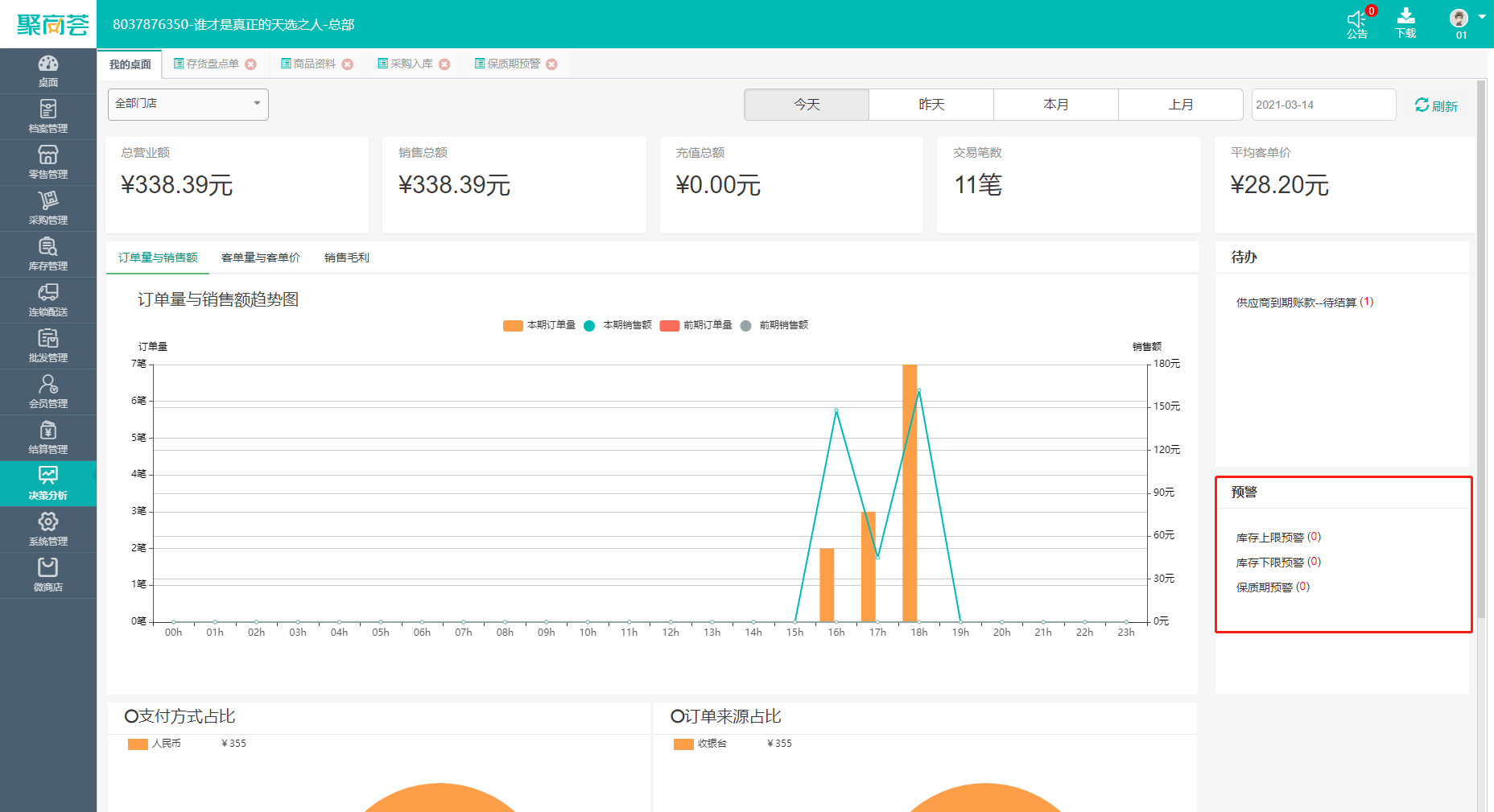The height and width of the screenshot is (812, 1494).
Task: Open 会员管理 in the sidebar
Action: [48, 392]
